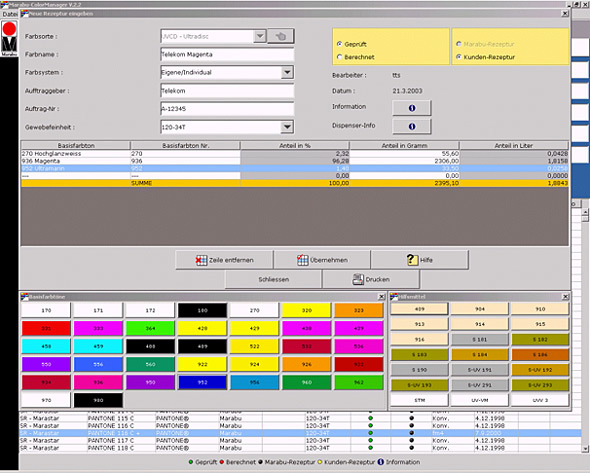The height and width of the screenshot is (473, 590).
Task: Select the 952 Ultramarin row
Action: click(x=294, y=168)
